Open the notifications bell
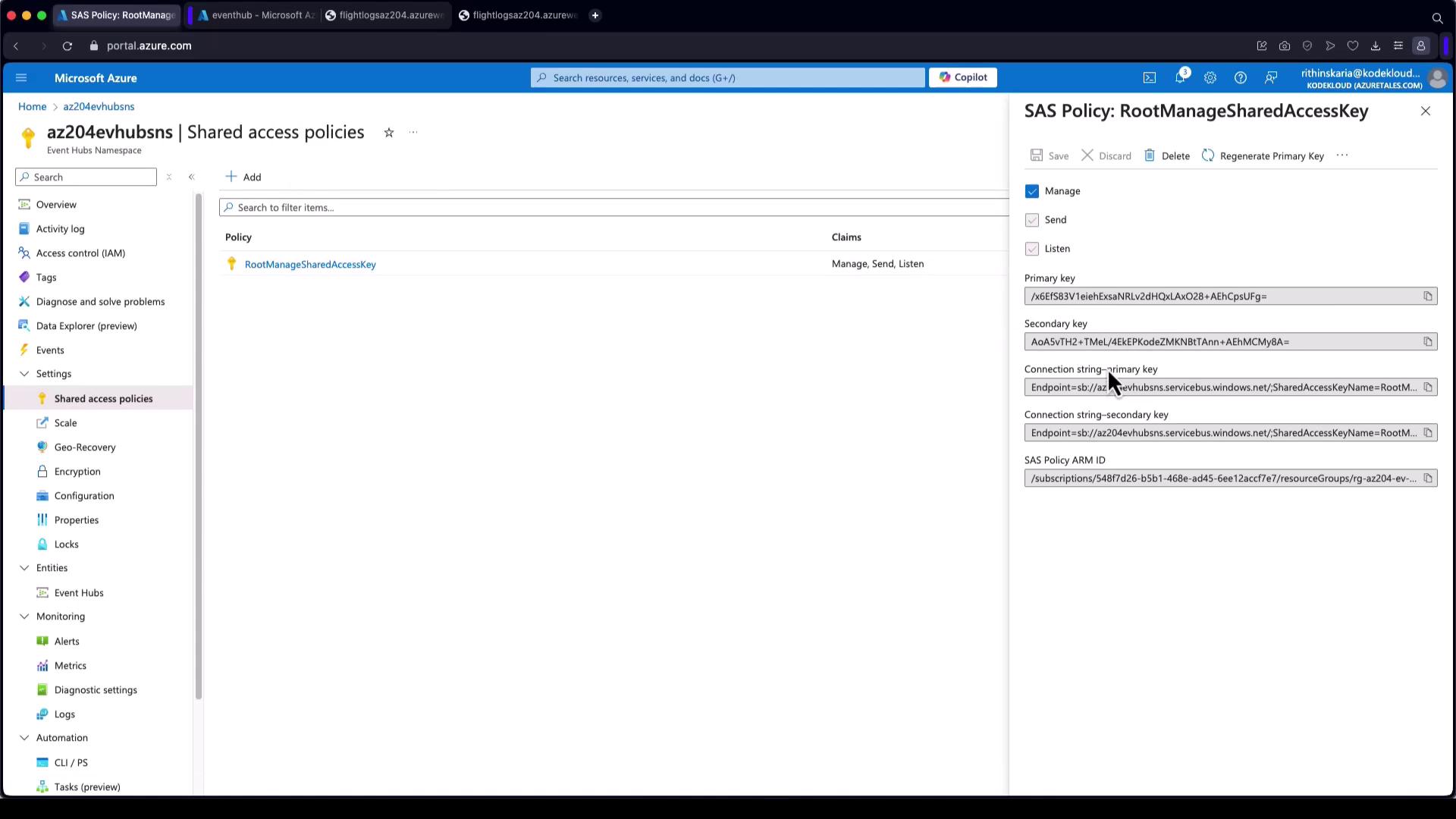 click(x=1180, y=78)
